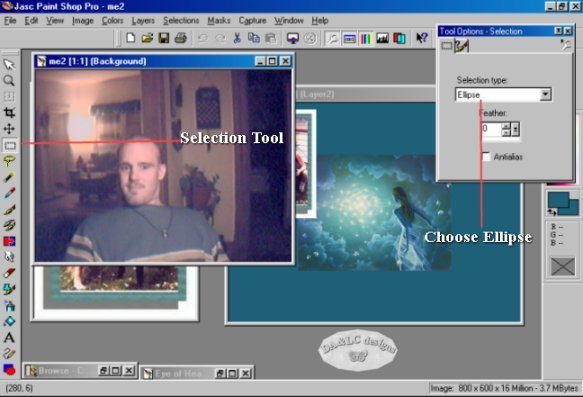Image resolution: width=583 pixels, height=397 pixels.
Task: Select the Eraser tool
Action: click(9, 274)
